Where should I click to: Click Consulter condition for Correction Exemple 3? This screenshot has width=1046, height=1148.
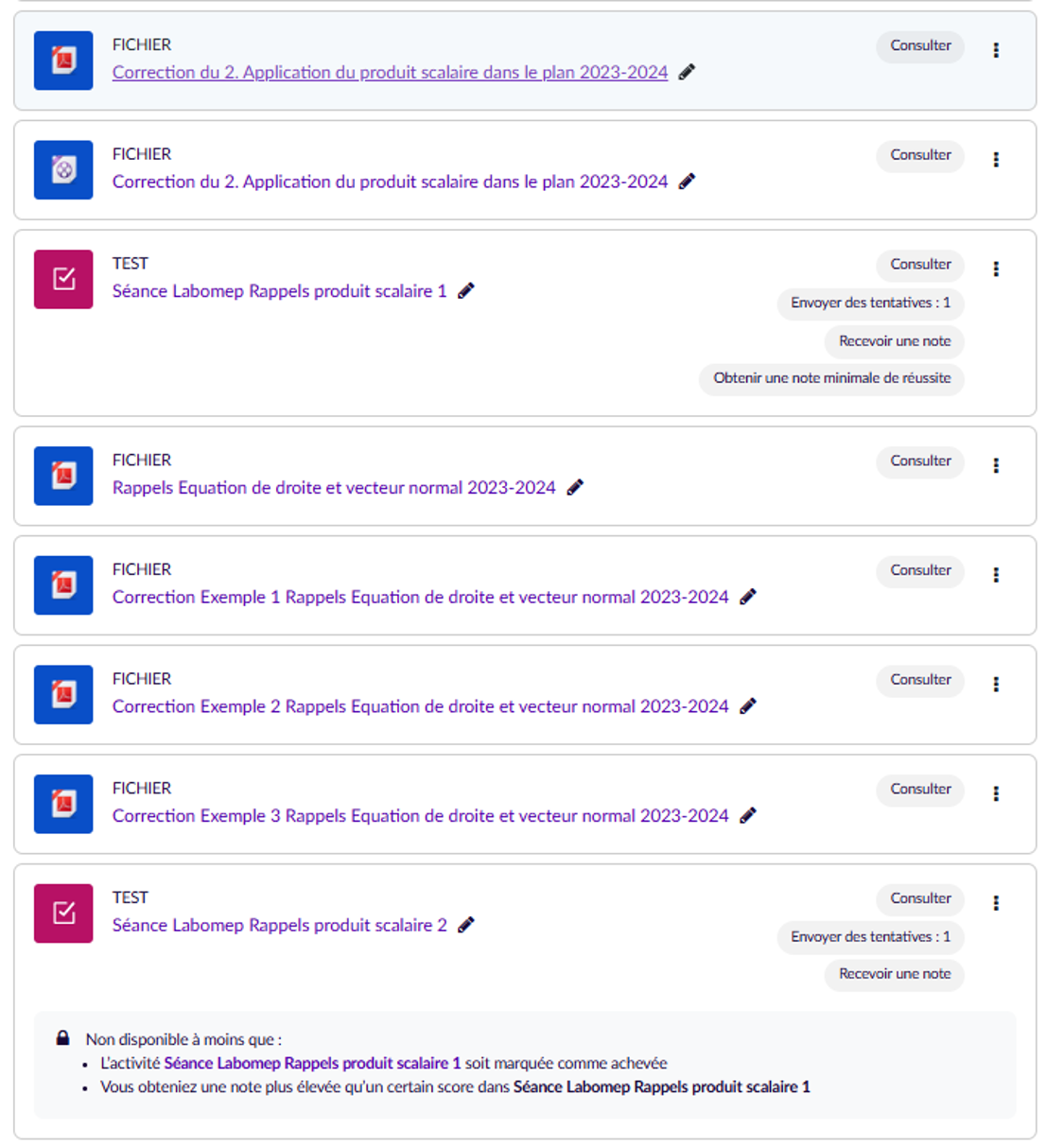920,790
